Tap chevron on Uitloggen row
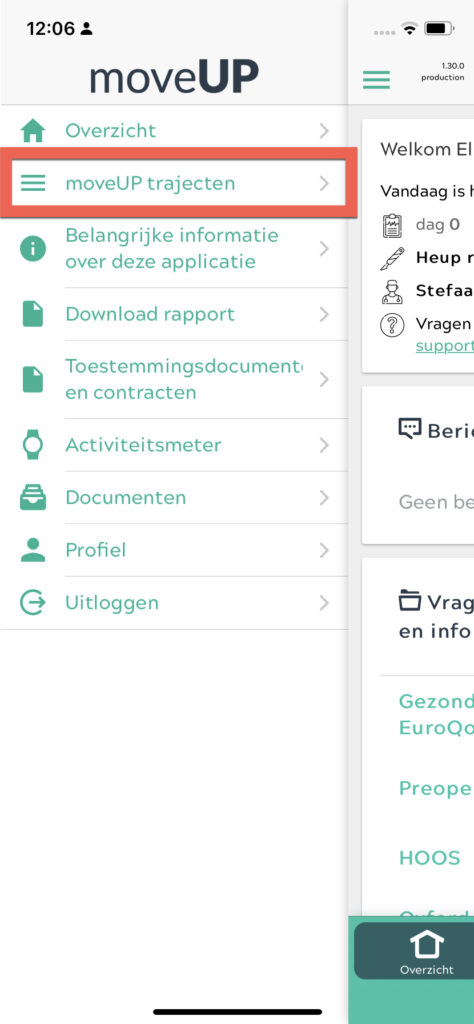 pyautogui.click(x=324, y=602)
